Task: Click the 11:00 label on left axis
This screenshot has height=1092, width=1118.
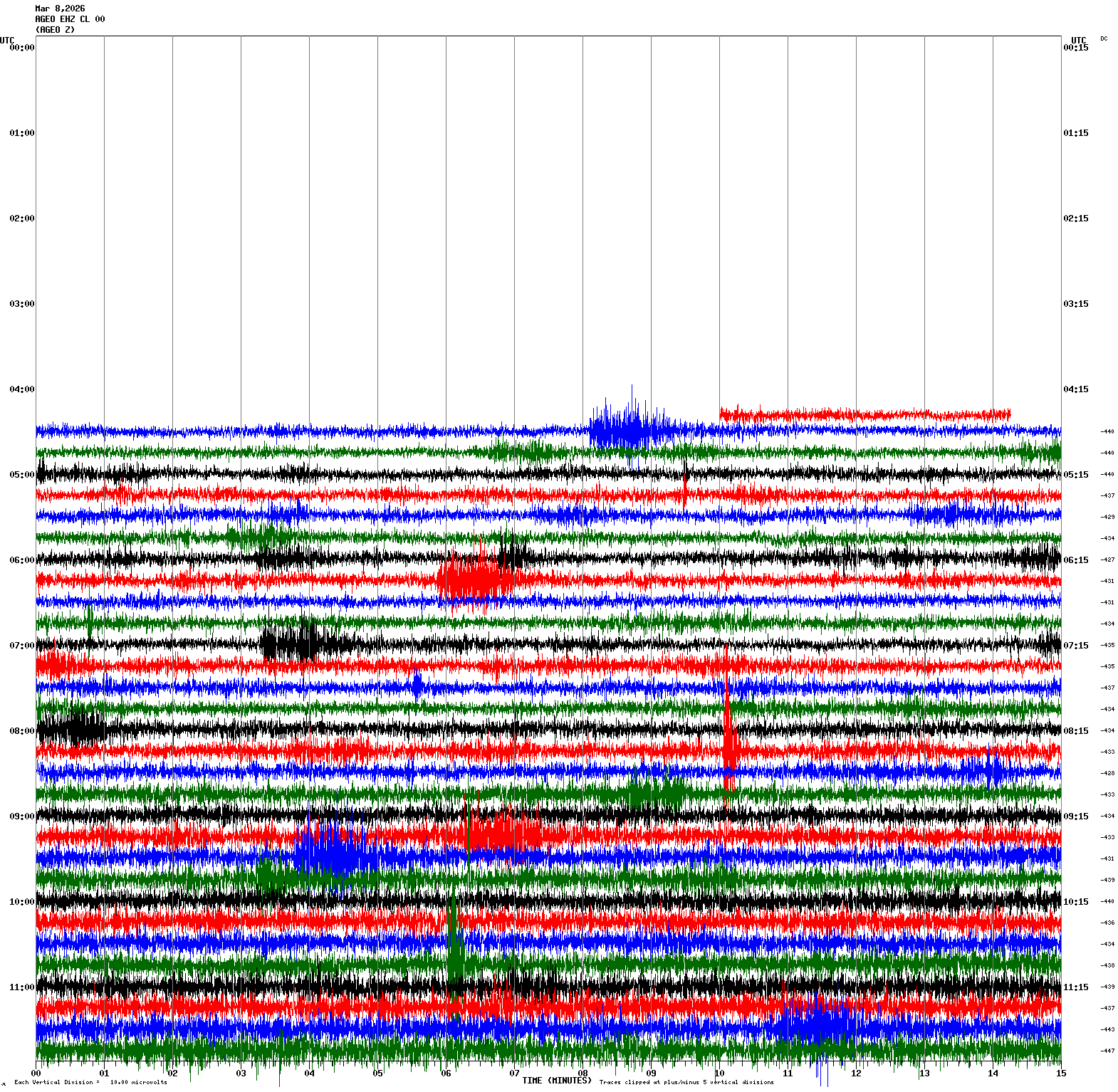Action: [21, 987]
